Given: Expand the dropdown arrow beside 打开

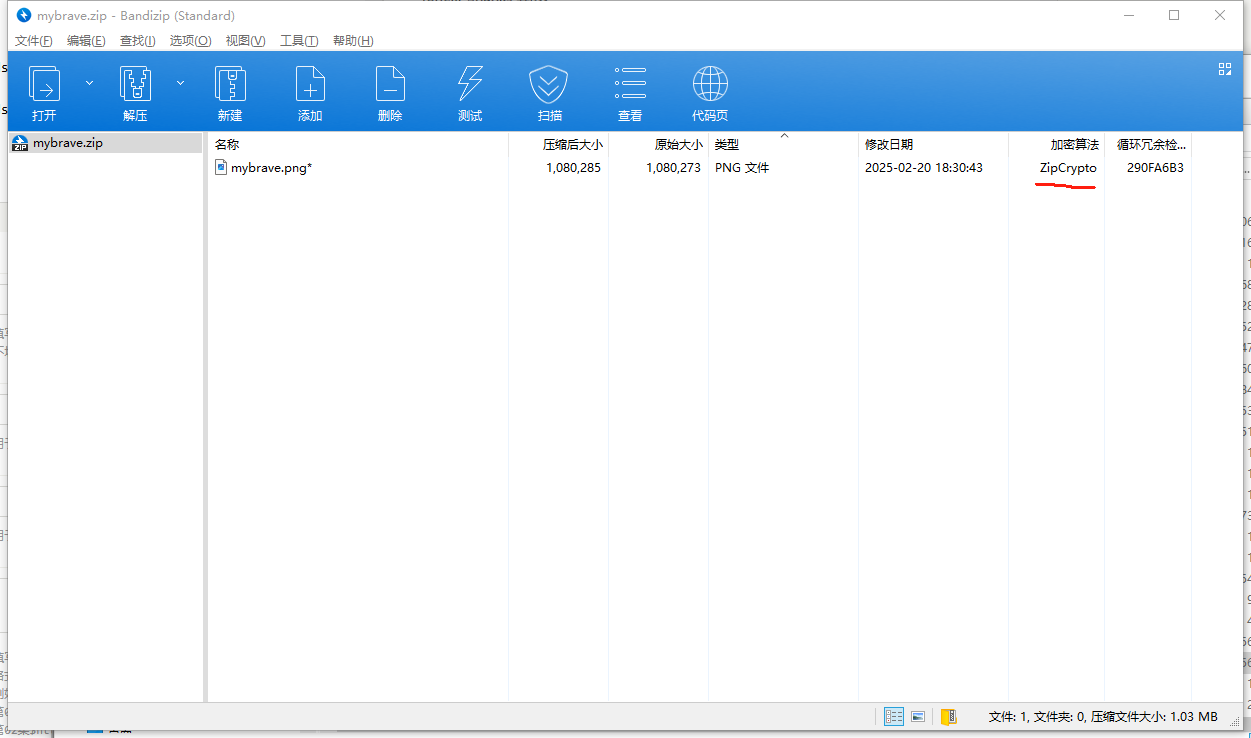Looking at the screenshot, I should 89,83.
